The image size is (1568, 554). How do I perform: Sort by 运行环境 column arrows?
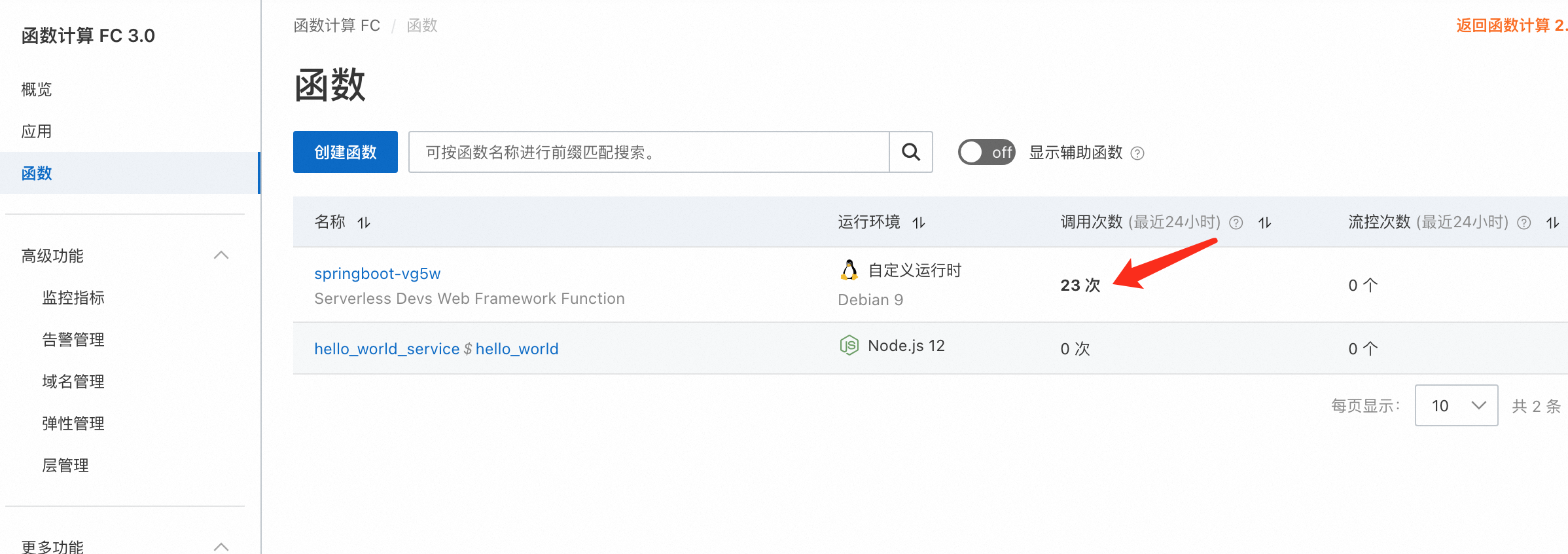point(919,223)
